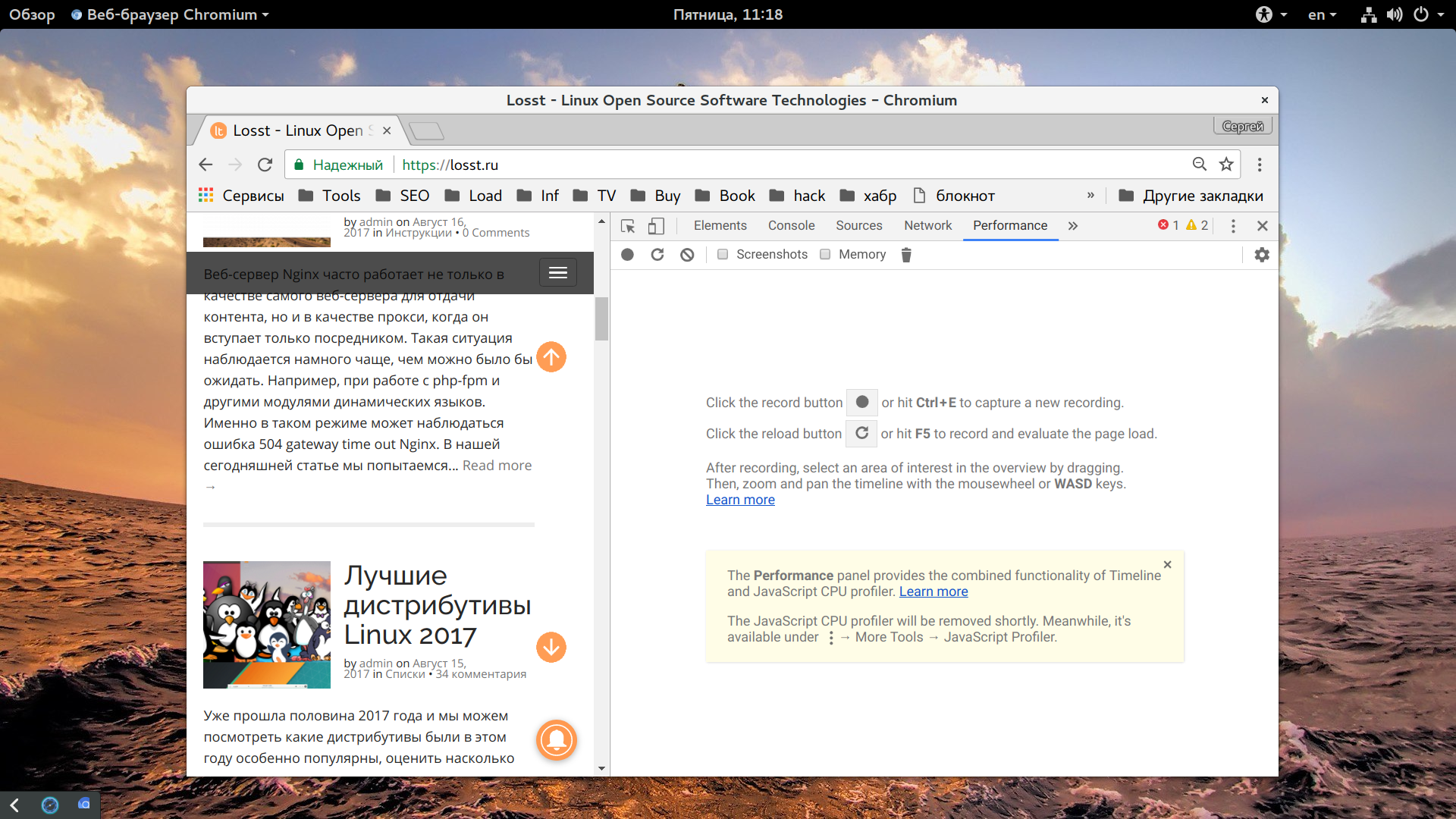
Task: Close the Losst browser tab
Action: pos(387,130)
